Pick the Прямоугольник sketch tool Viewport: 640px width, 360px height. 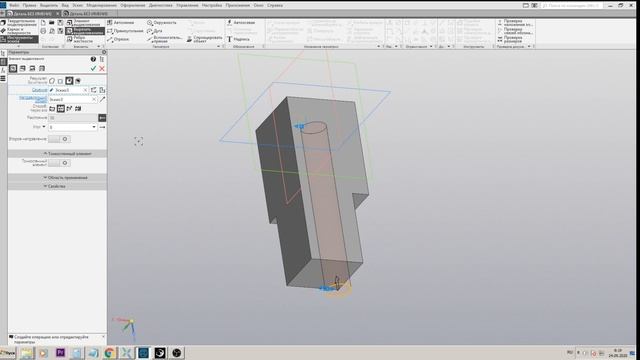point(125,31)
